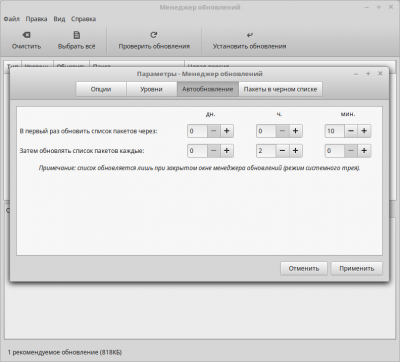This screenshot has height=362, width=400.
Task: Open the Файл menu
Action: tap(12, 19)
